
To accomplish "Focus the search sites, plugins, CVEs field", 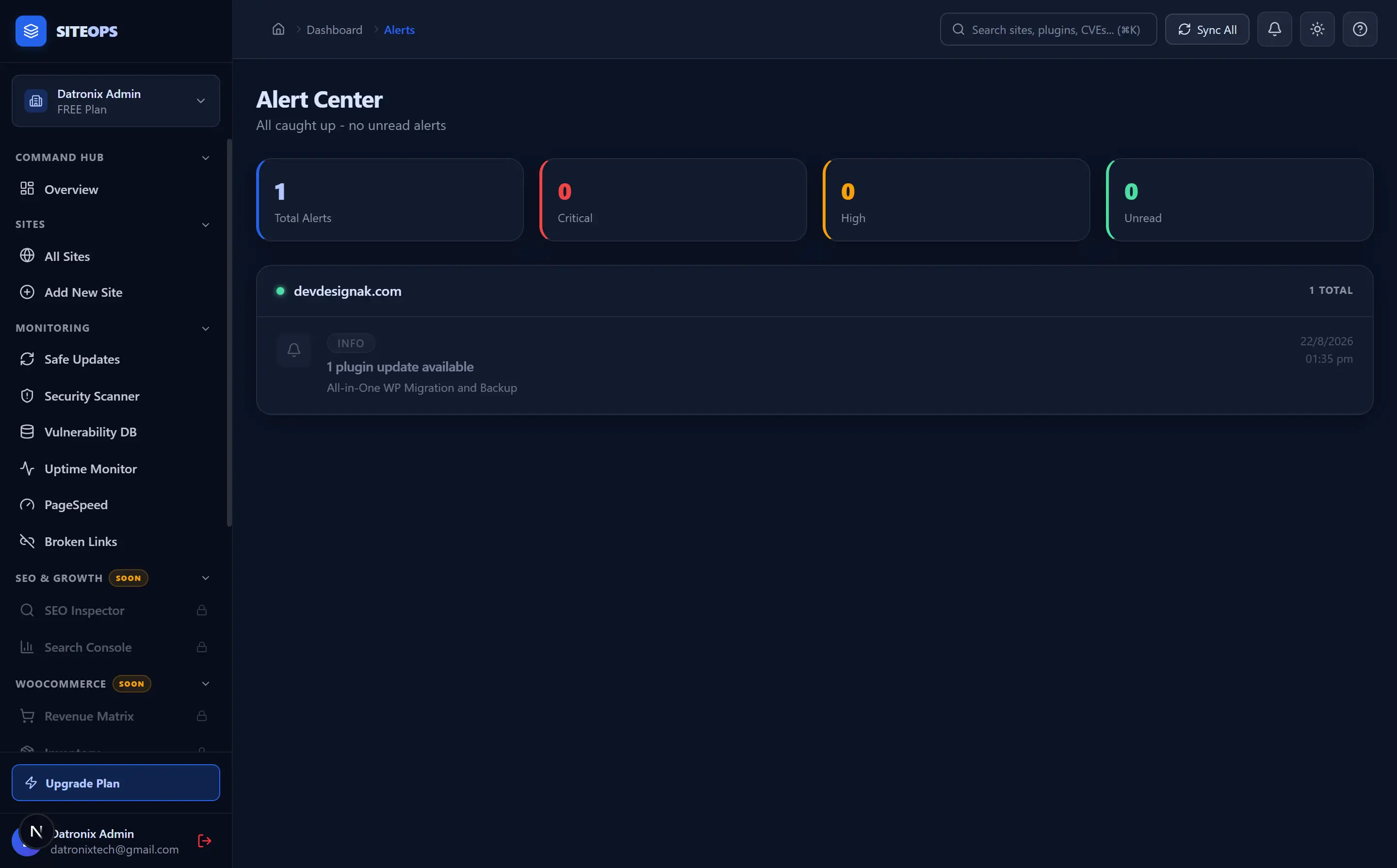I will click(1048, 29).
